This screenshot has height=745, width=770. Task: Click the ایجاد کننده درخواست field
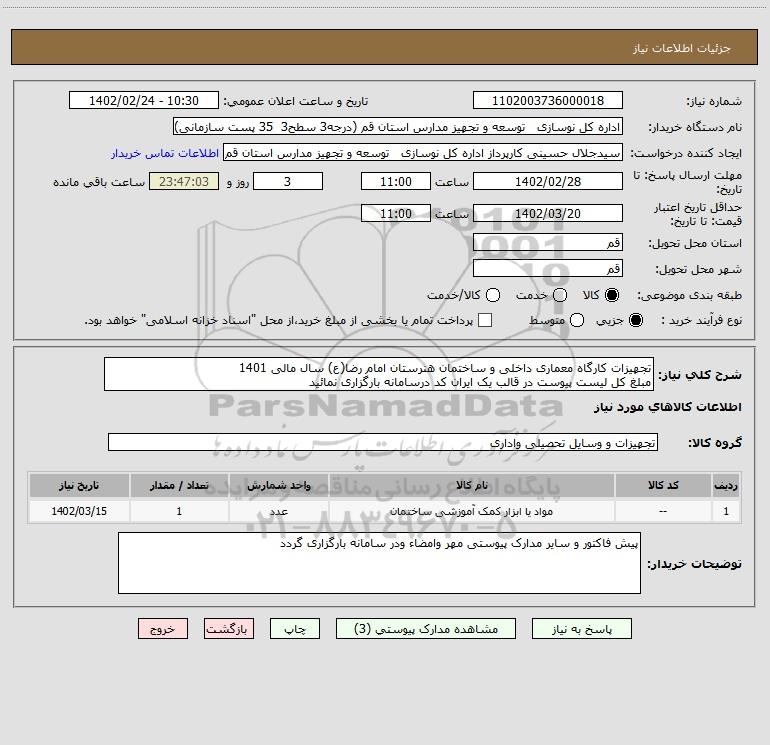pos(423,153)
